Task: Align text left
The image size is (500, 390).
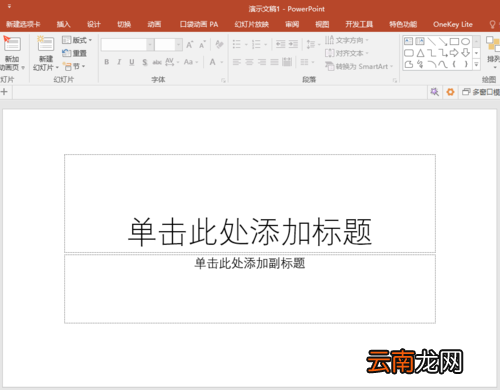Action: pos(237,62)
